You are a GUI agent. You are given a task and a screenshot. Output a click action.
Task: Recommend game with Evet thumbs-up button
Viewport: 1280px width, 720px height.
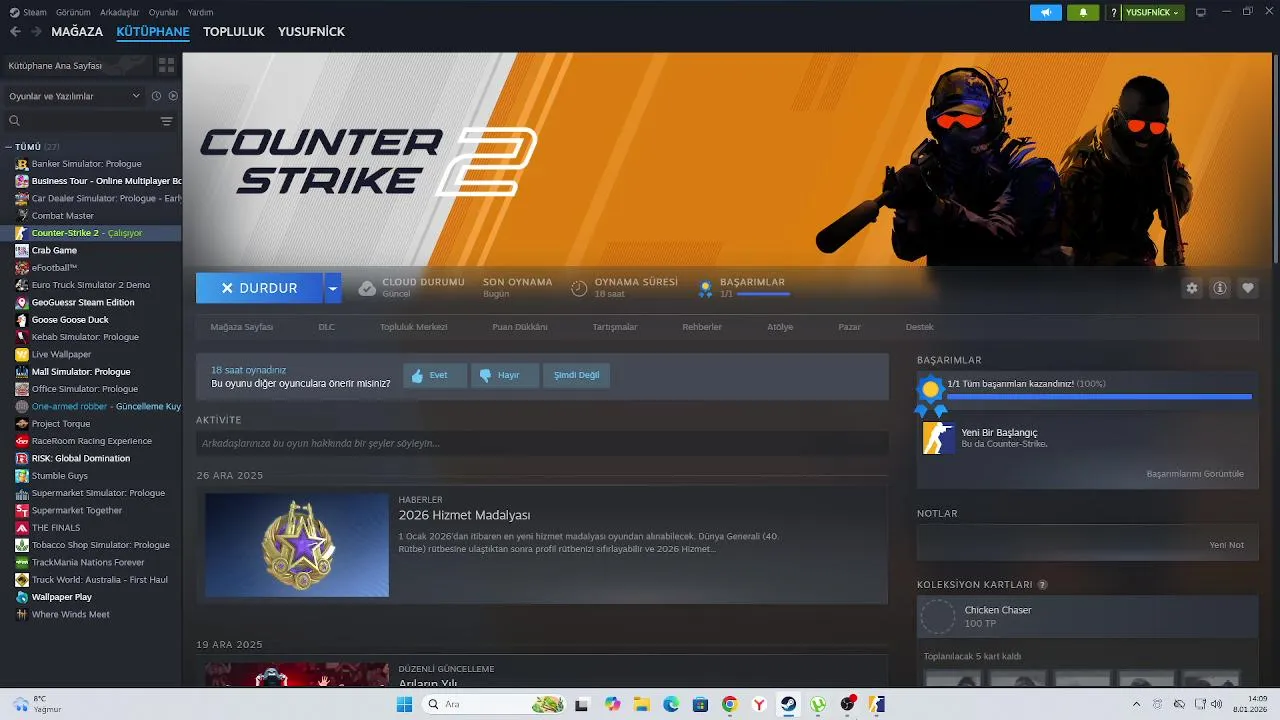click(x=435, y=376)
